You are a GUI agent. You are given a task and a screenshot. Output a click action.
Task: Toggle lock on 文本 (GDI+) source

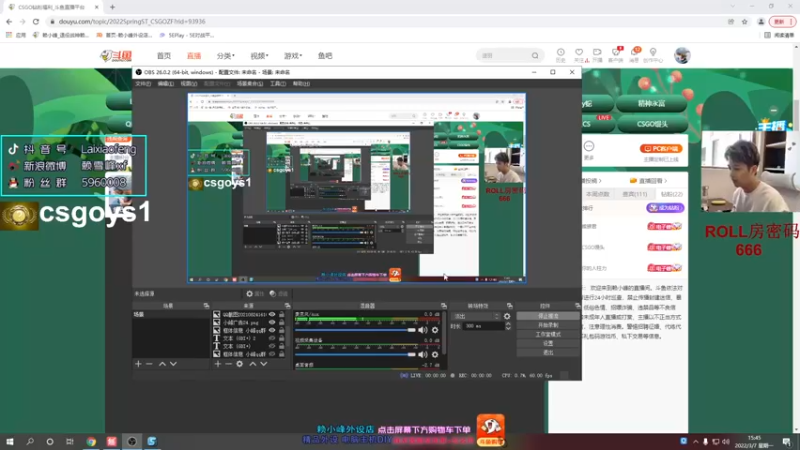(282, 346)
